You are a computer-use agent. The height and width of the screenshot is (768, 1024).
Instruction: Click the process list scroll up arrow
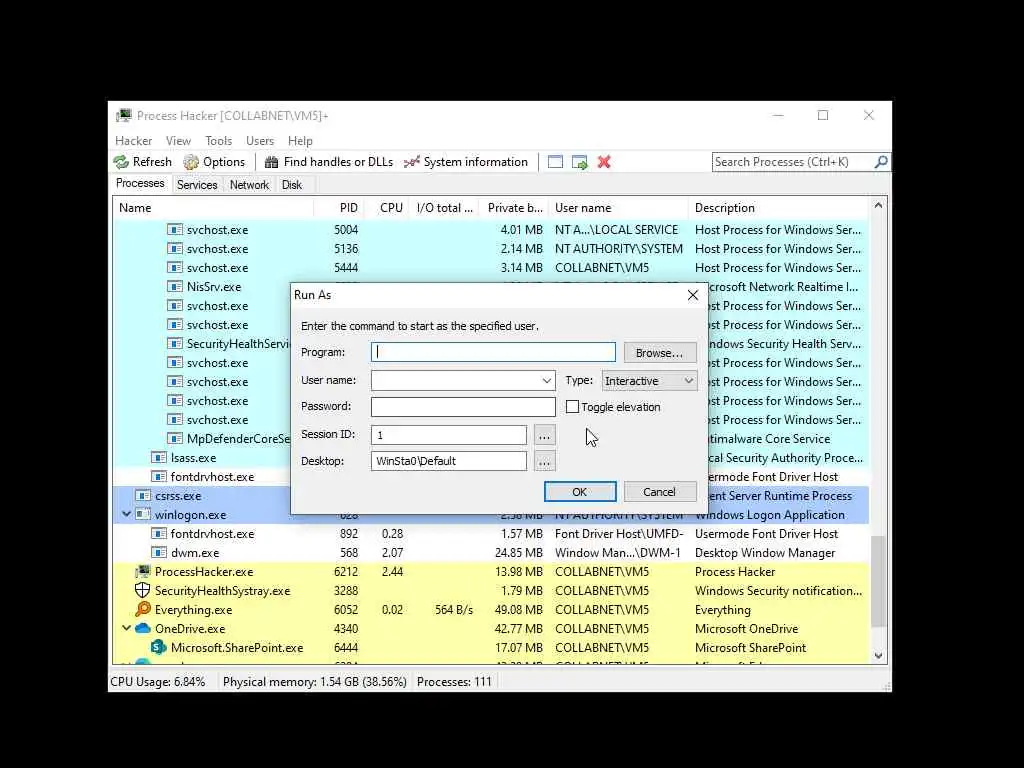tap(878, 206)
